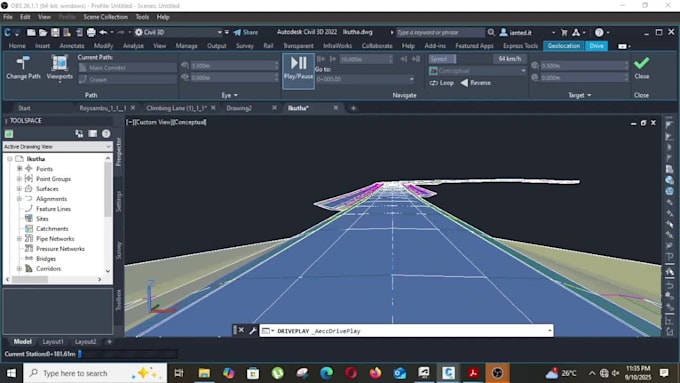Click the Sites icon in the tree
The height and width of the screenshot is (383, 680).
coord(29,218)
